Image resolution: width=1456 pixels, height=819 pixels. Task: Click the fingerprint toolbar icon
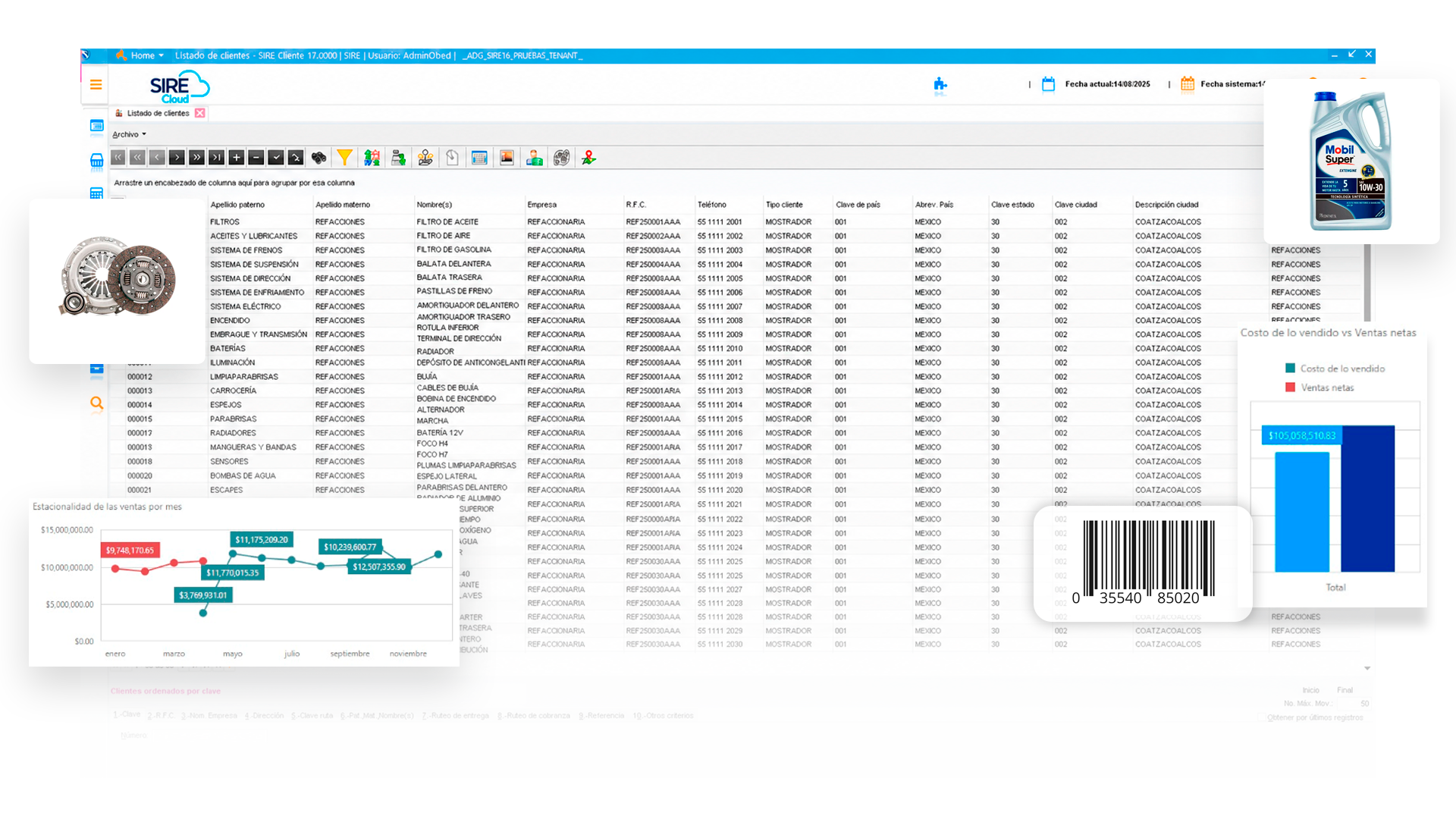tap(561, 158)
